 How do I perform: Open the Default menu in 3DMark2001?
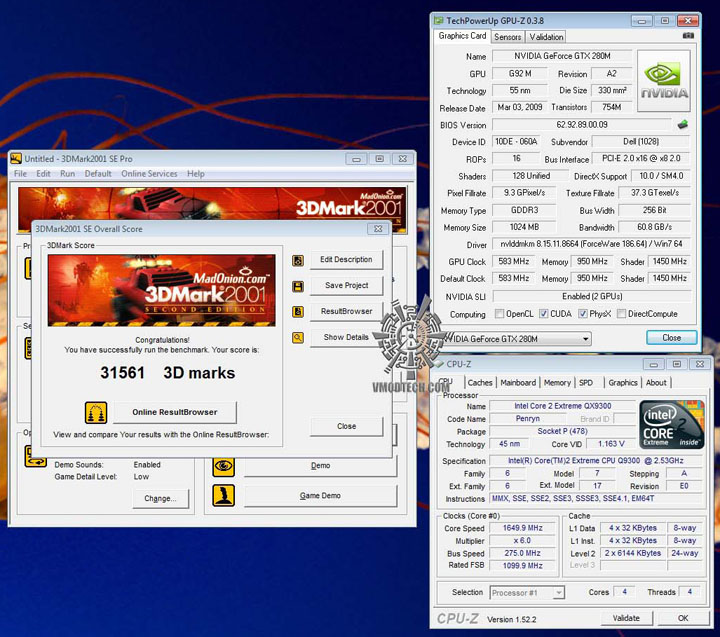[x=98, y=174]
